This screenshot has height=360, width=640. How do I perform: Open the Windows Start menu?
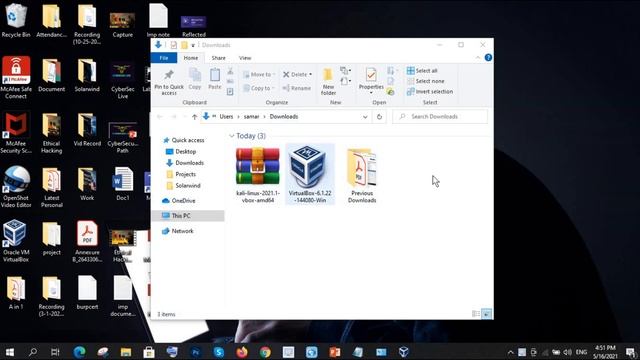coord(9,352)
